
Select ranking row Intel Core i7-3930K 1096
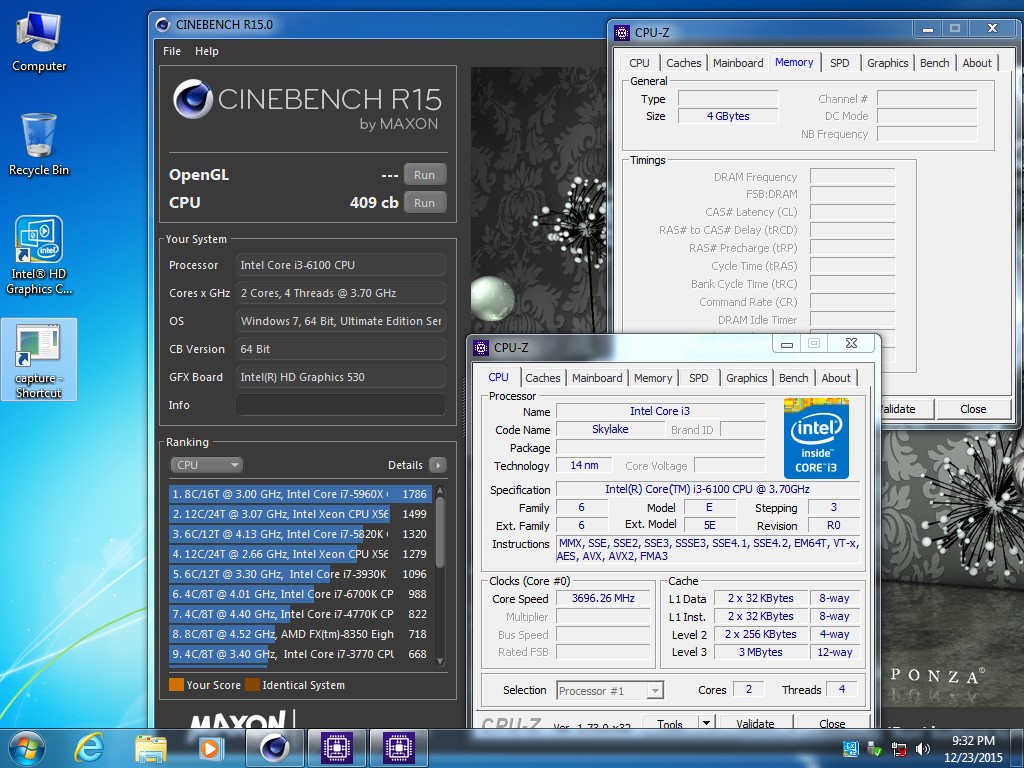(x=300, y=574)
